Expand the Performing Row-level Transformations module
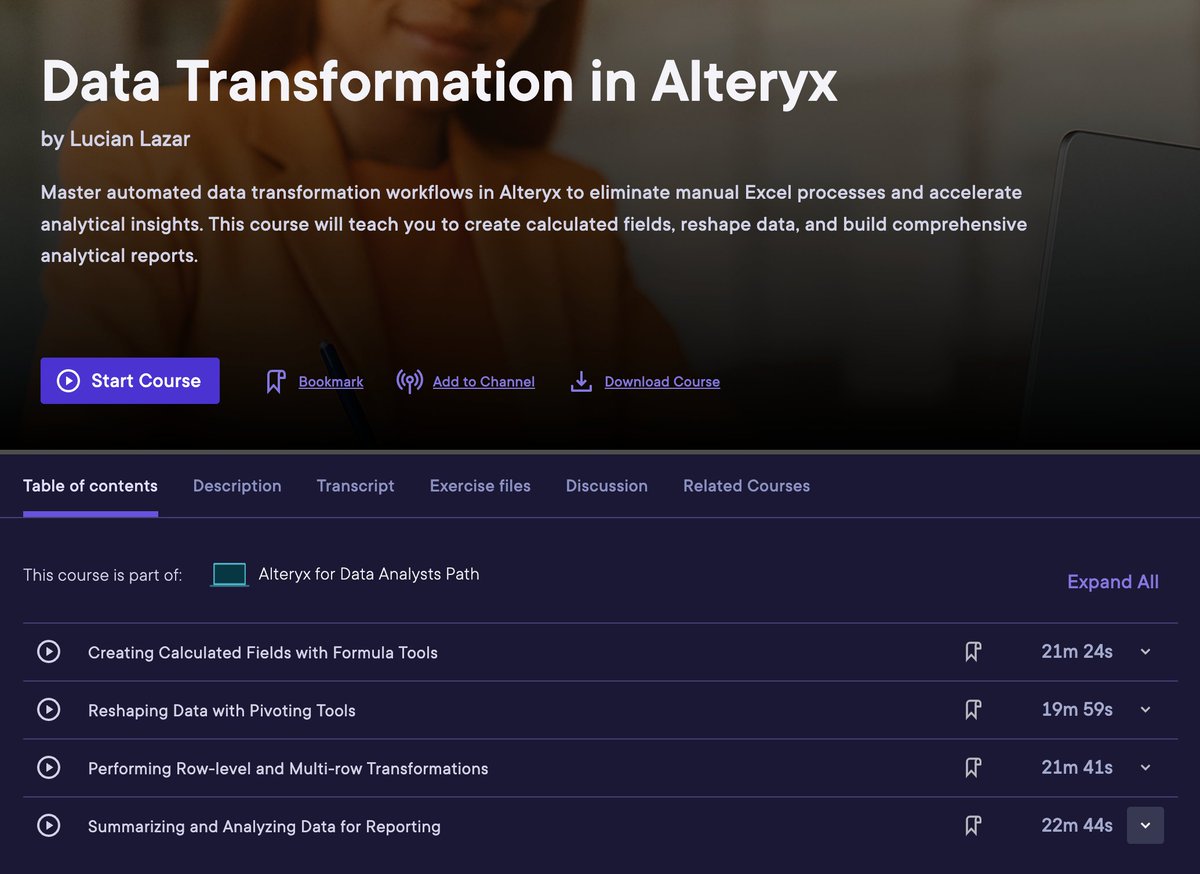The image size is (1200, 874). [1145, 768]
